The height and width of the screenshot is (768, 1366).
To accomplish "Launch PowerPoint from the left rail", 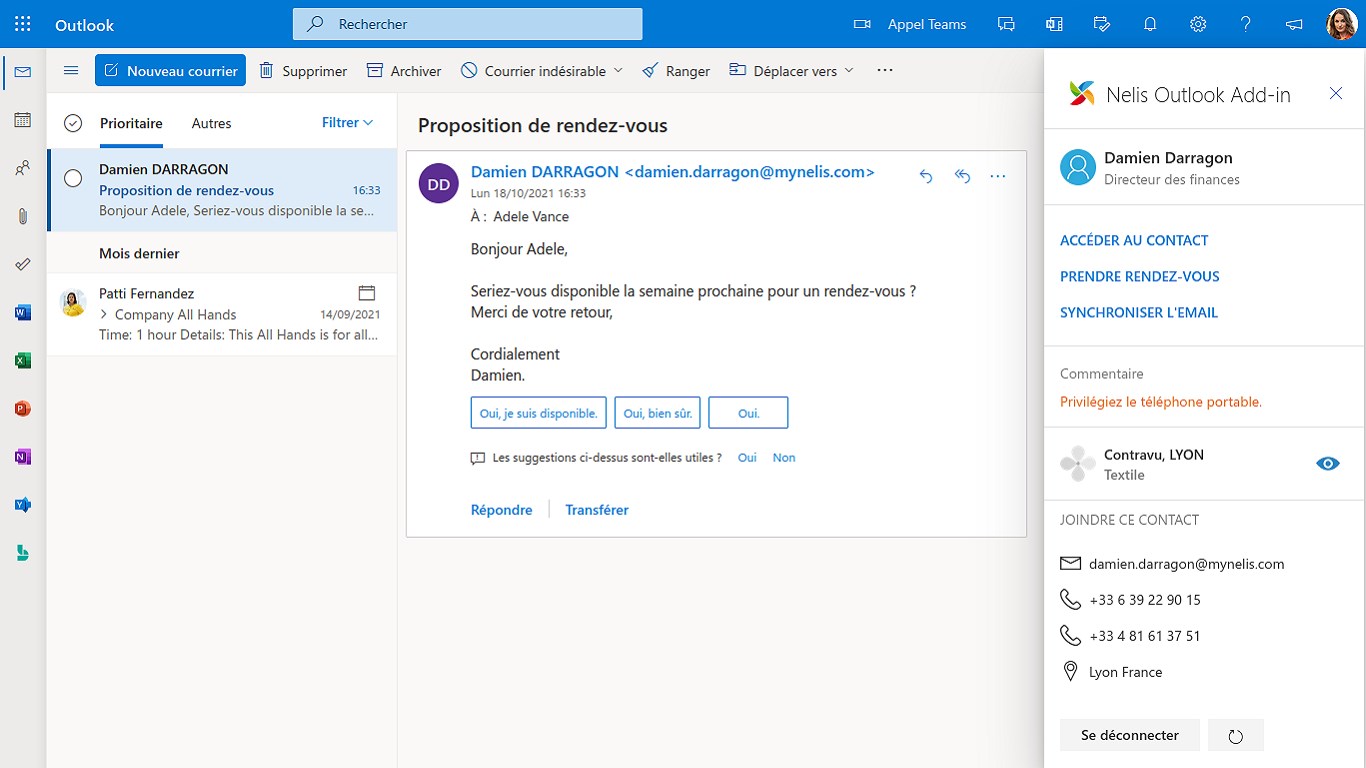I will click(23, 408).
